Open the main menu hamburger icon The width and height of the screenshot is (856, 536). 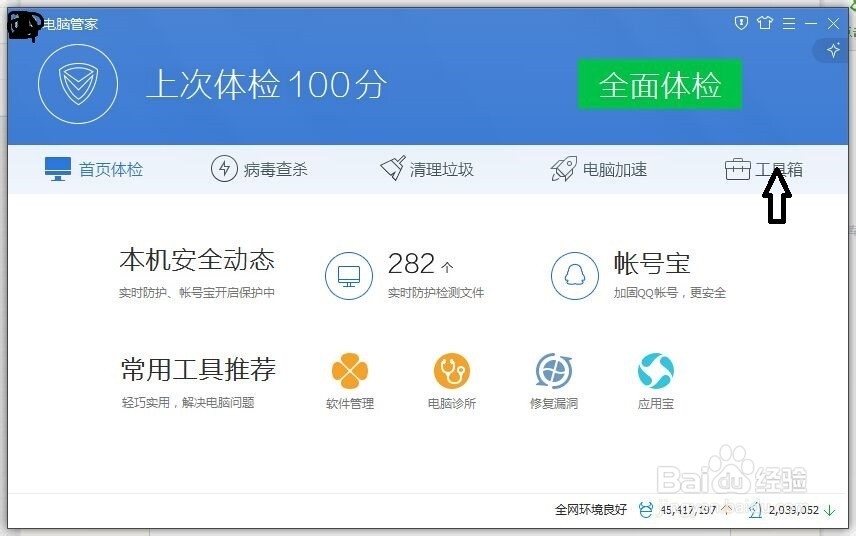click(788, 23)
